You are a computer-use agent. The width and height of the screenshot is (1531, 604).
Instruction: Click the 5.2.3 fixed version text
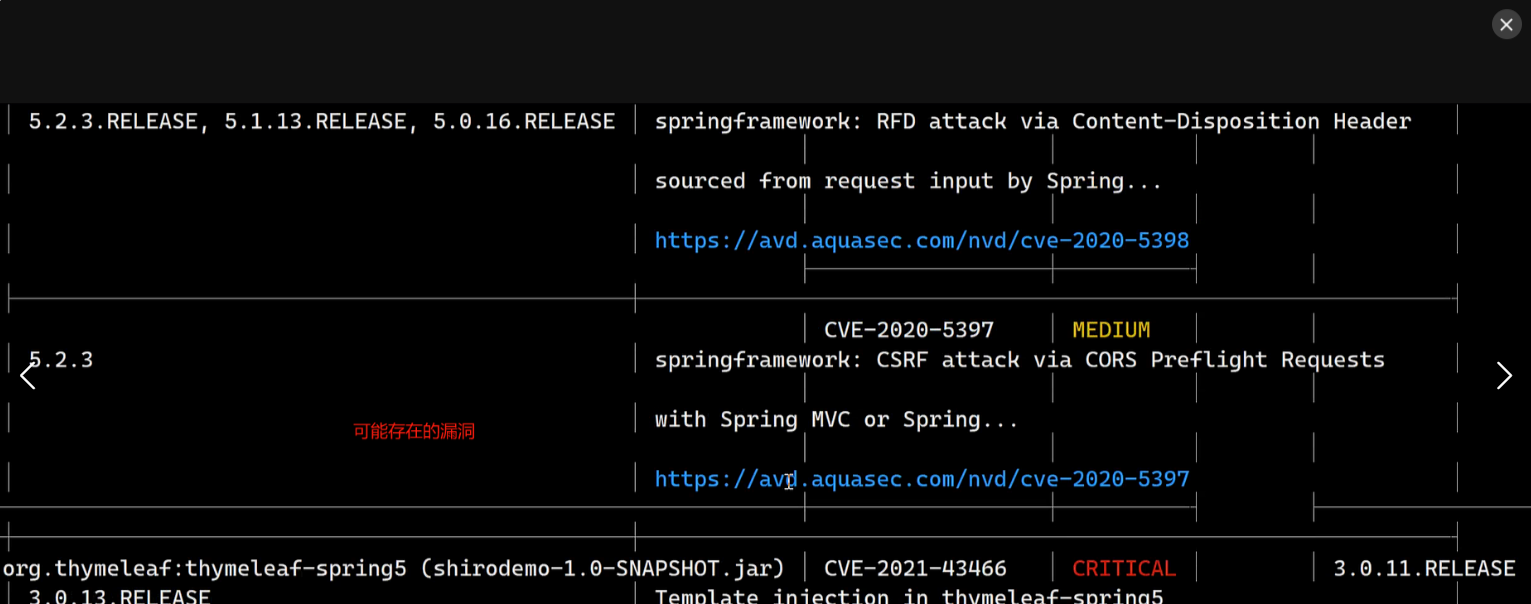60,360
